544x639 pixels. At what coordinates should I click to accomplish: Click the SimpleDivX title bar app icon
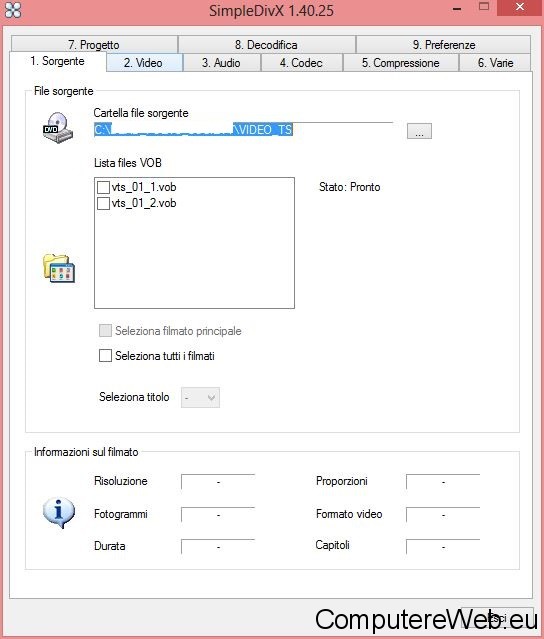click(13, 10)
